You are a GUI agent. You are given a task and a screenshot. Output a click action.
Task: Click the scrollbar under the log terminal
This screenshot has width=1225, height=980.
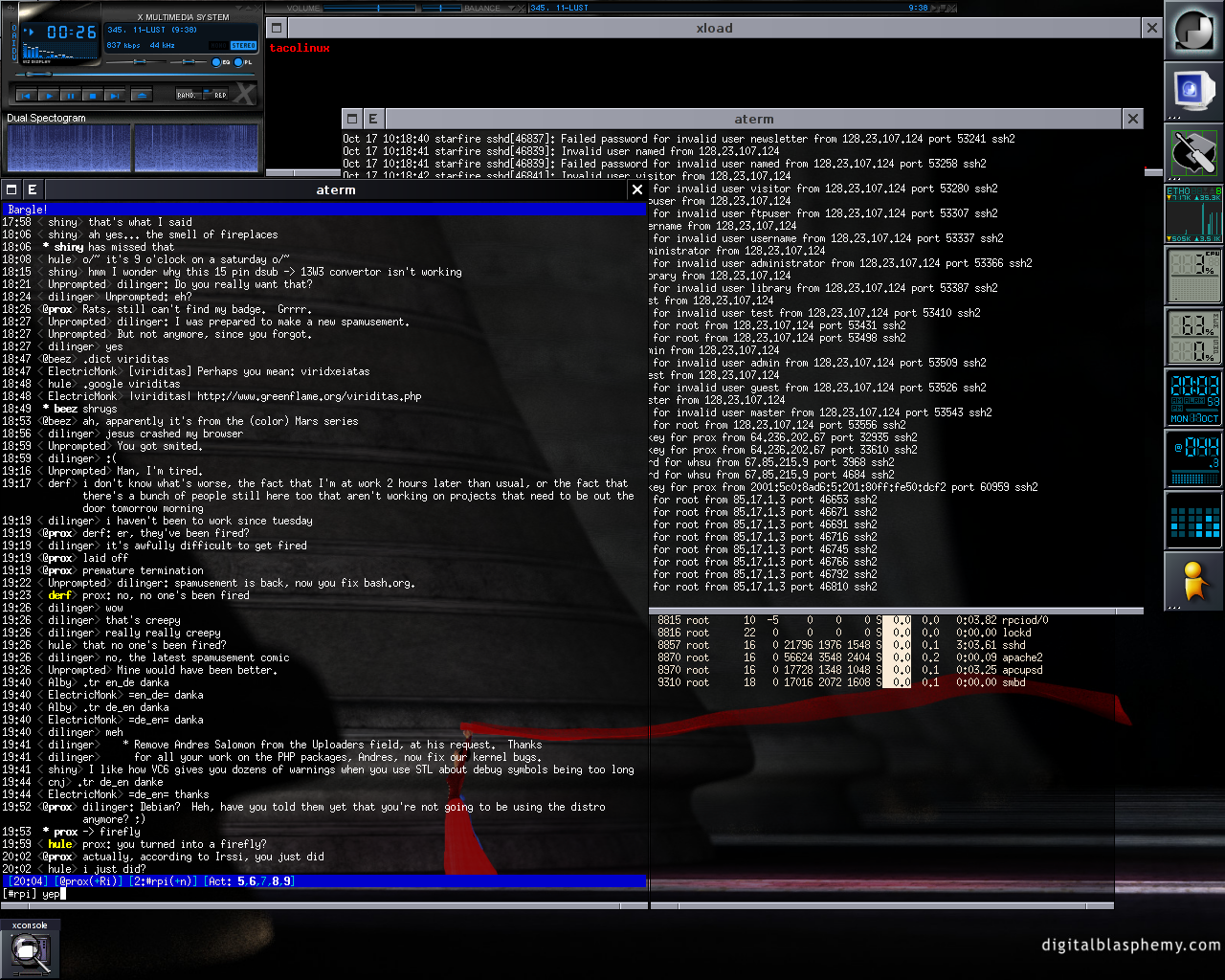coord(896,611)
